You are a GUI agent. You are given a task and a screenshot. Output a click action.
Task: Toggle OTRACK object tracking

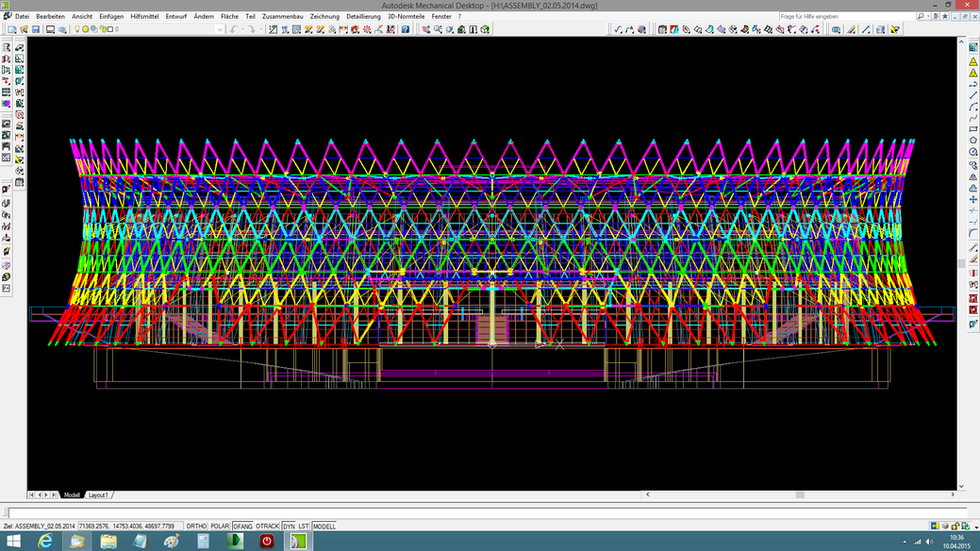[267, 526]
